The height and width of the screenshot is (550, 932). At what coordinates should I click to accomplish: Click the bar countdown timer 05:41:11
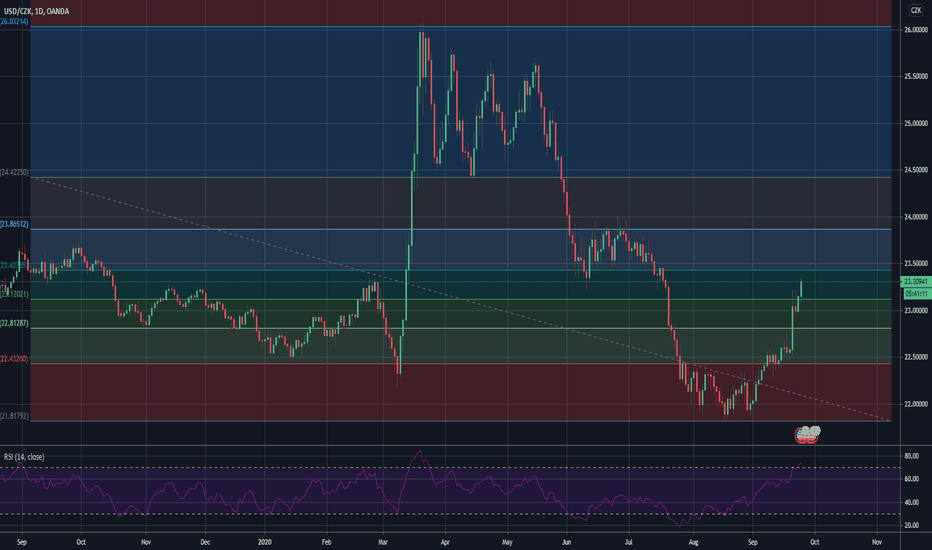tap(916, 294)
